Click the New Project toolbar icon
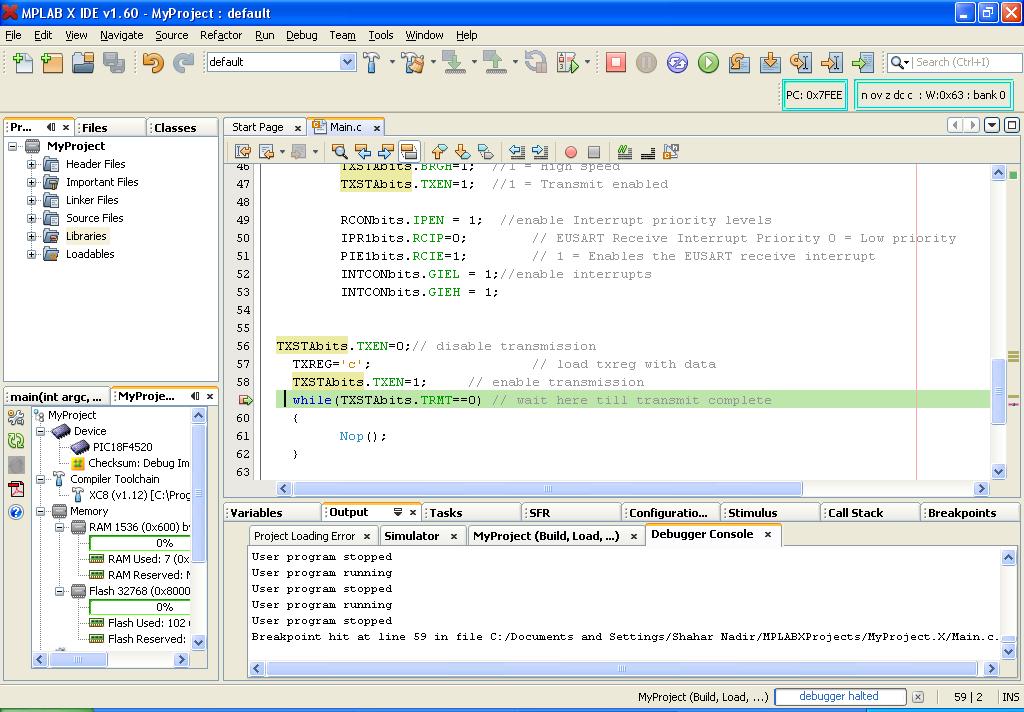This screenshot has height=712, width=1024. 52,62
